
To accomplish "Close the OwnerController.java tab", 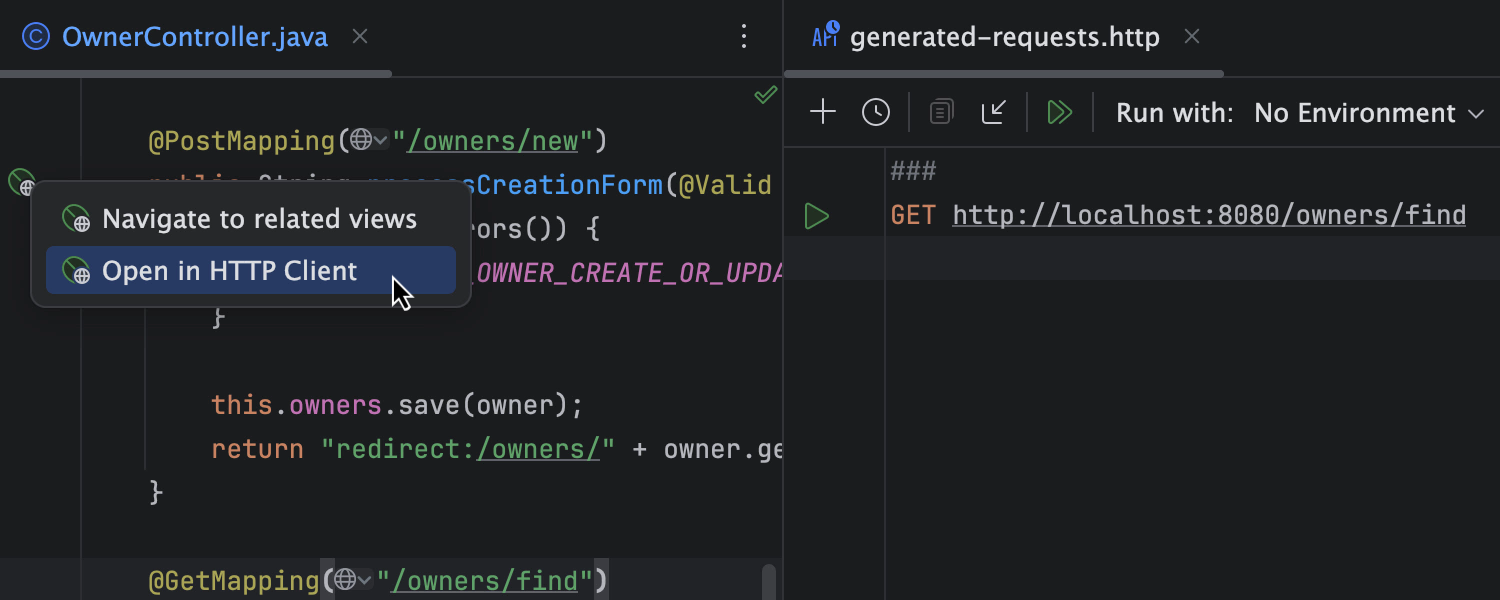I will (x=360, y=37).
